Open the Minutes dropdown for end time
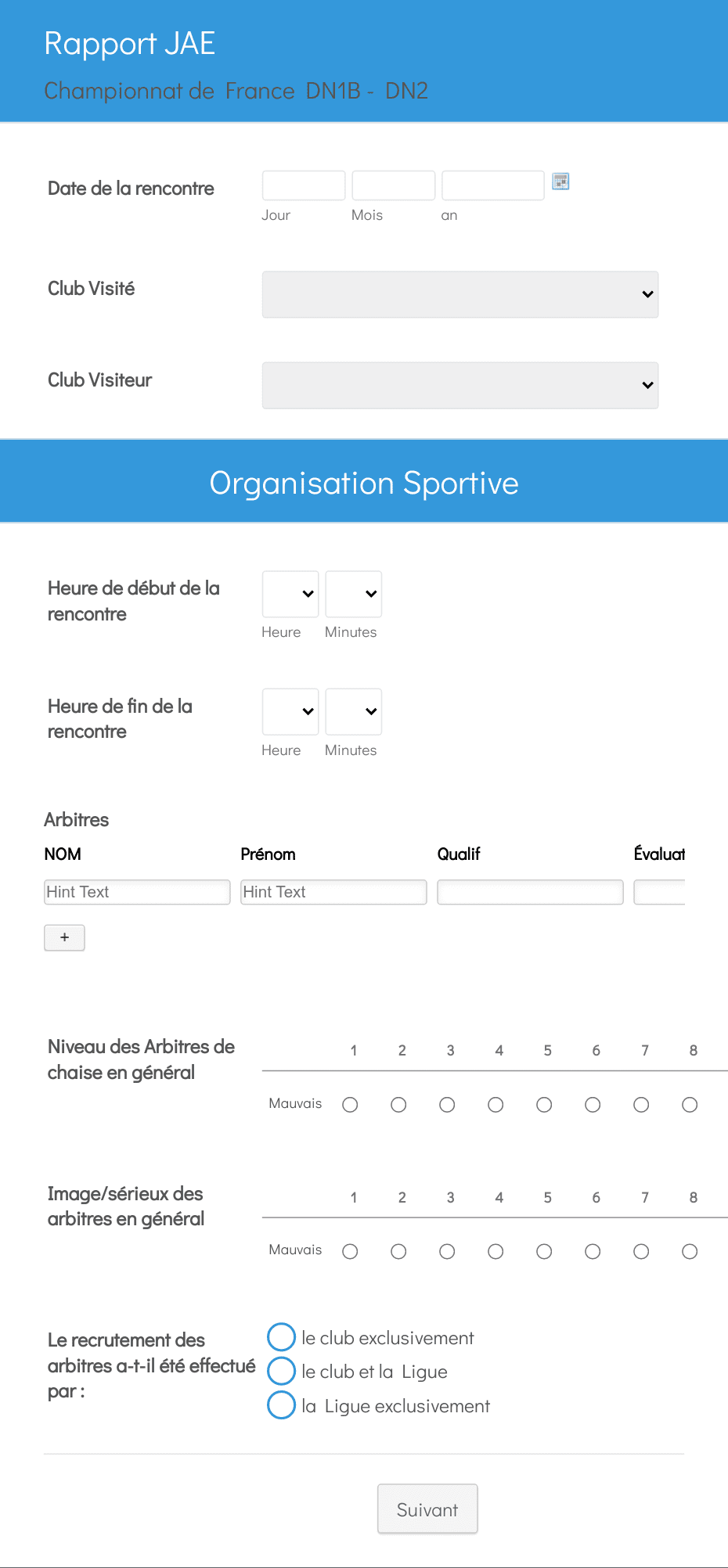 coord(353,711)
